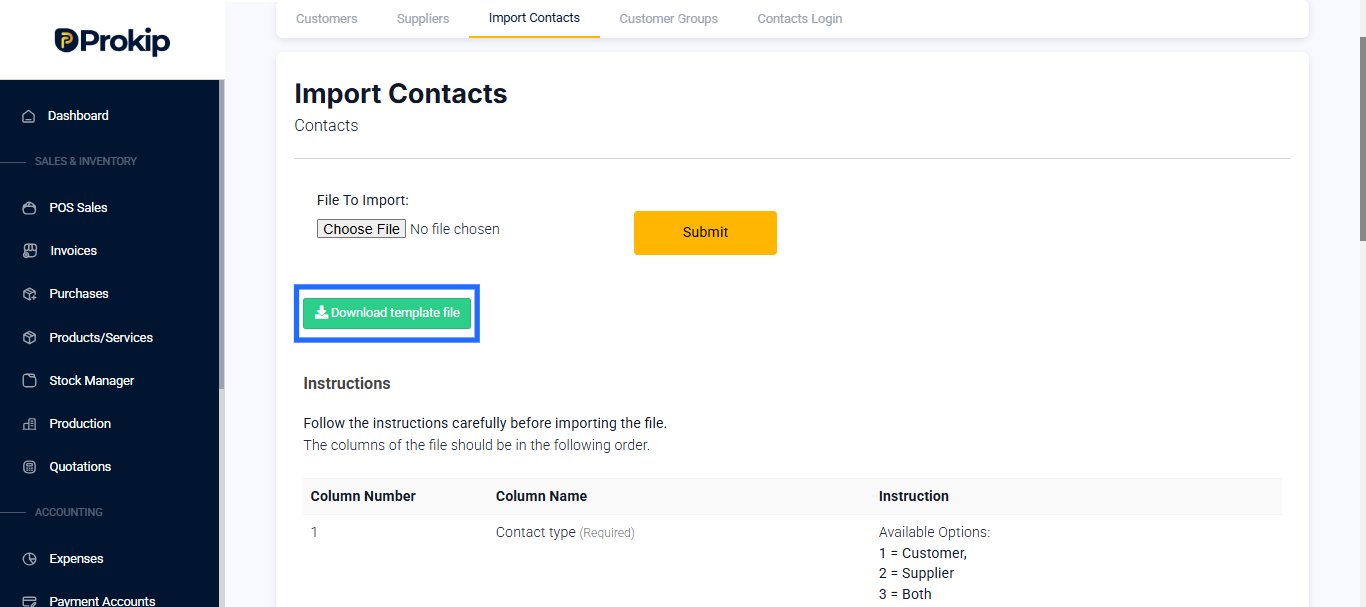The height and width of the screenshot is (607, 1366).
Task: Click the Prokip logo
Action: (x=112, y=41)
